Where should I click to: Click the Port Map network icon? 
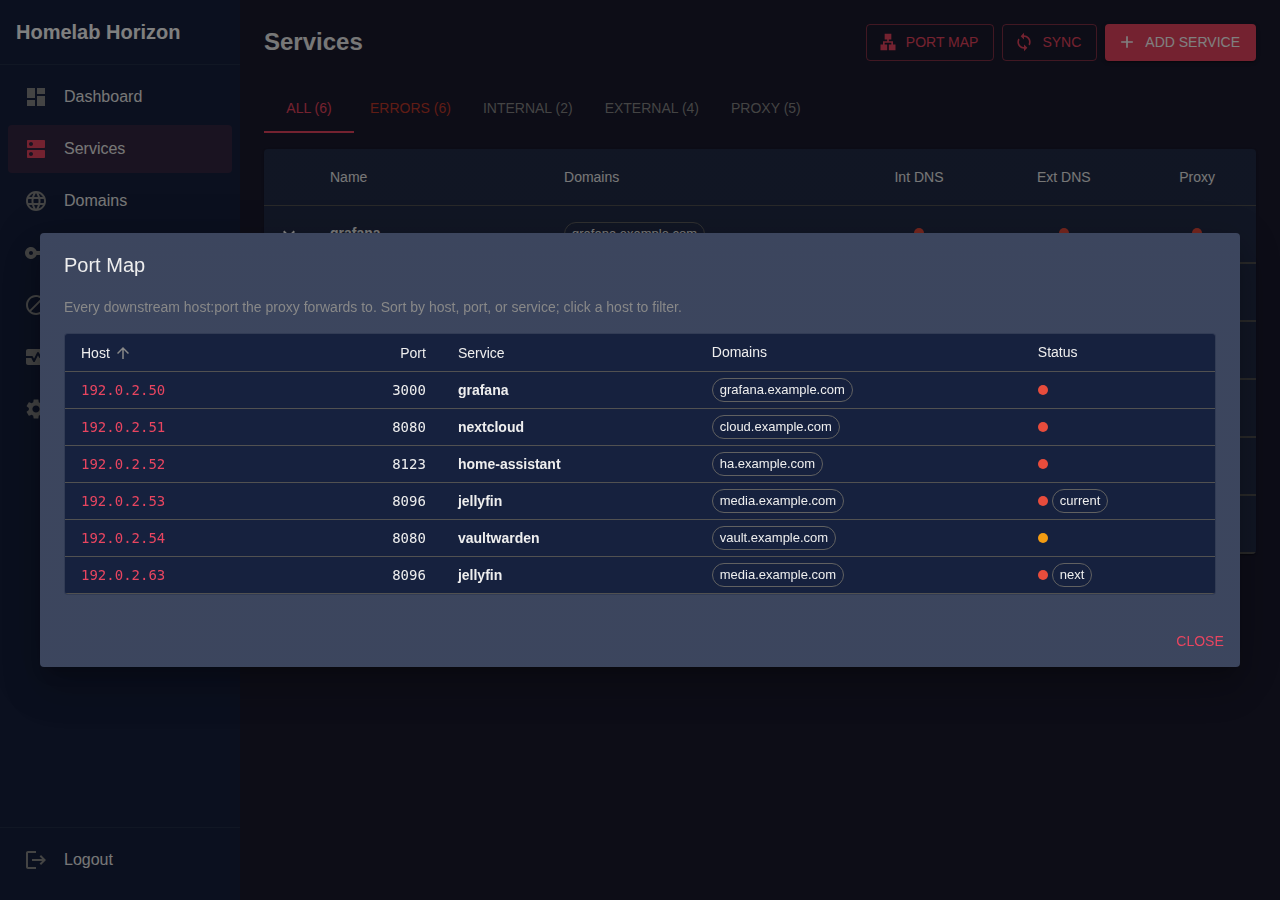click(888, 42)
